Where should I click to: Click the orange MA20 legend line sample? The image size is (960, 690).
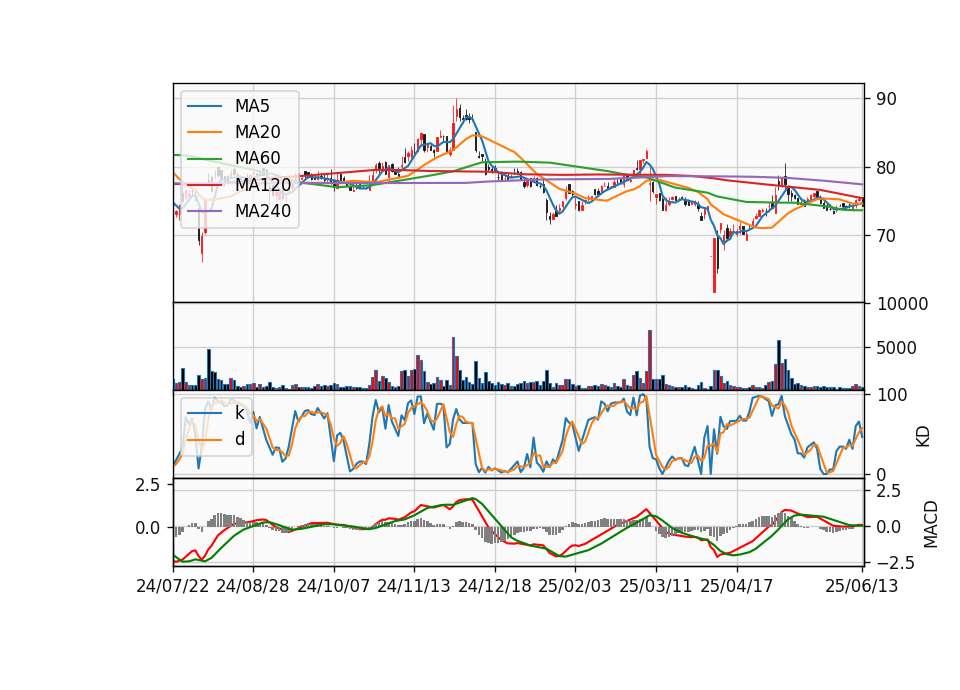(204, 132)
